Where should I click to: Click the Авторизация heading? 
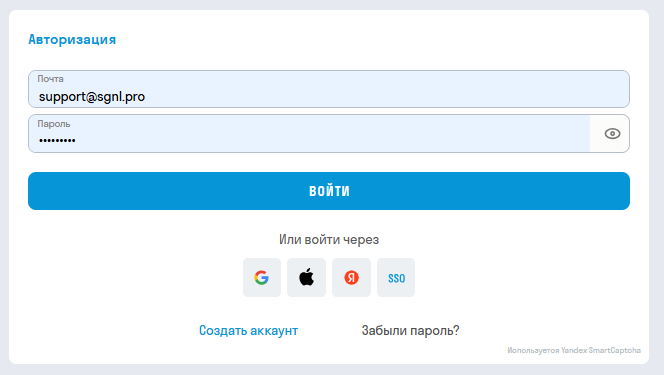pyautogui.click(x=72, y=39)
